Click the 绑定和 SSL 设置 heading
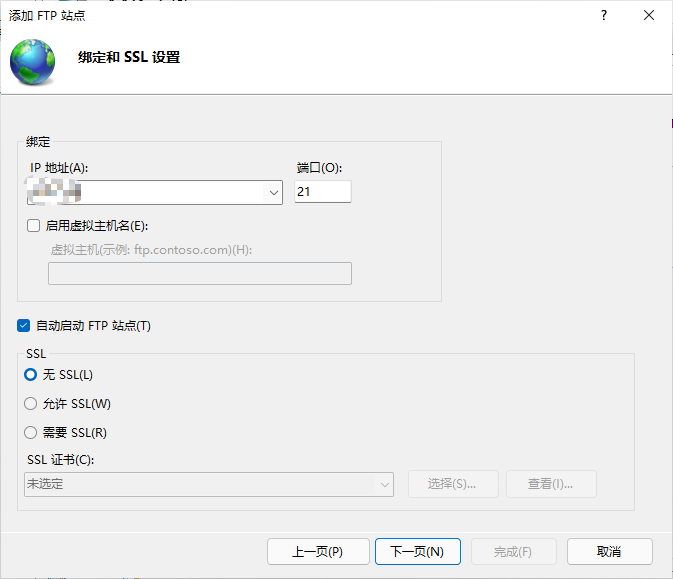This screenshot has width=673, height=579. click(129, 57)
